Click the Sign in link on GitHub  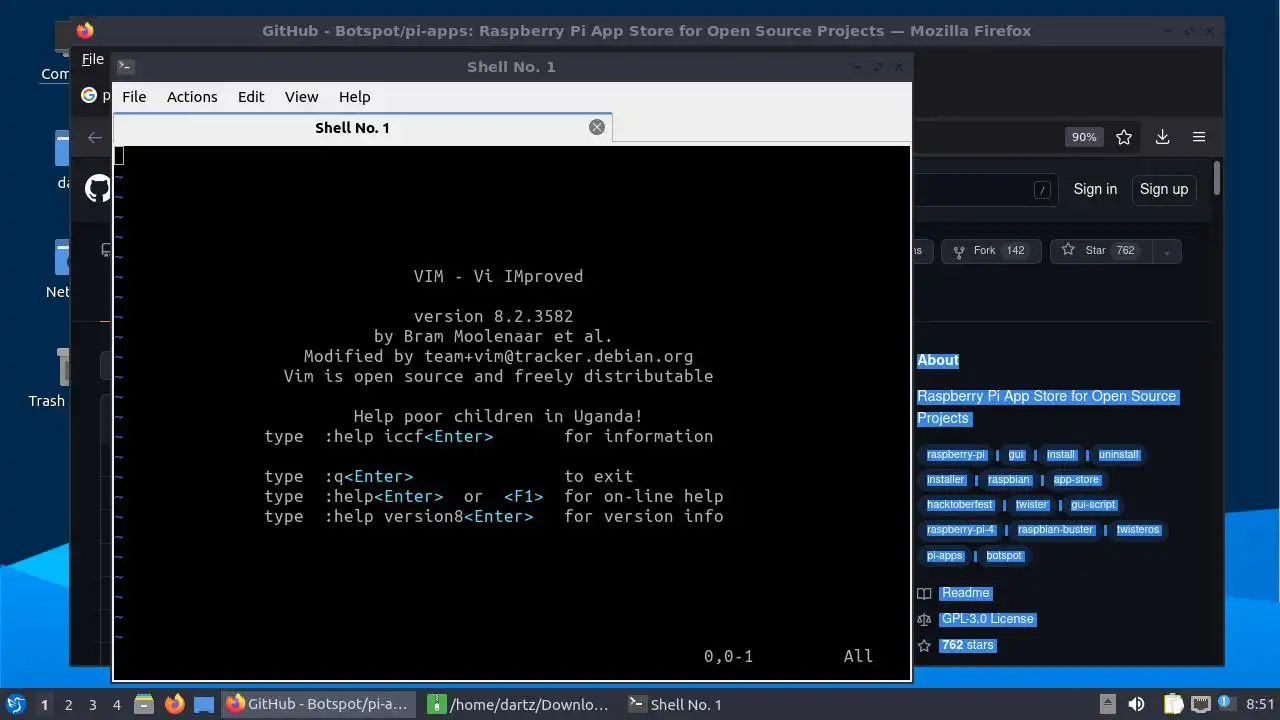[1095, 189]
